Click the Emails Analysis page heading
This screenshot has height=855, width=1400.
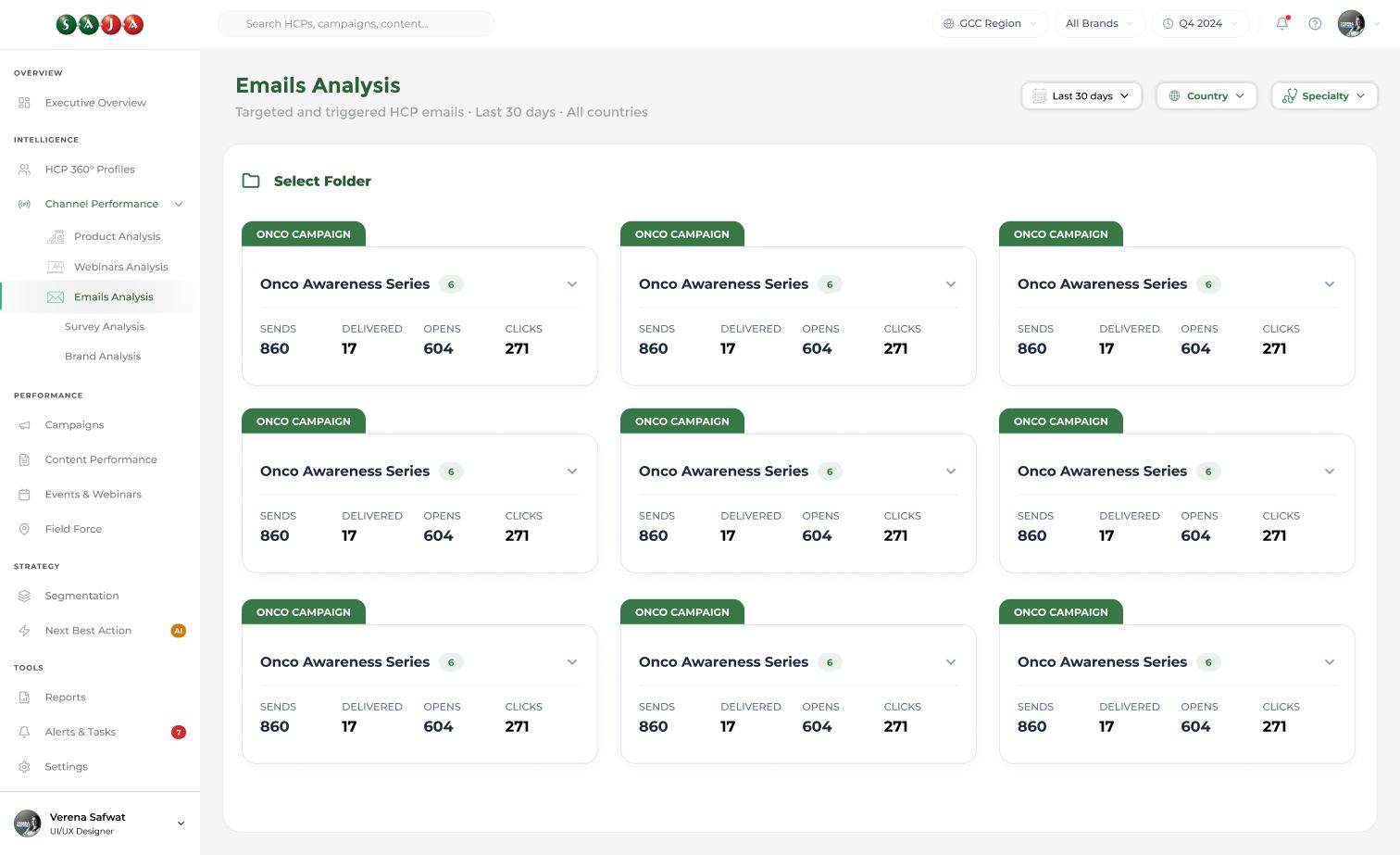318,85
